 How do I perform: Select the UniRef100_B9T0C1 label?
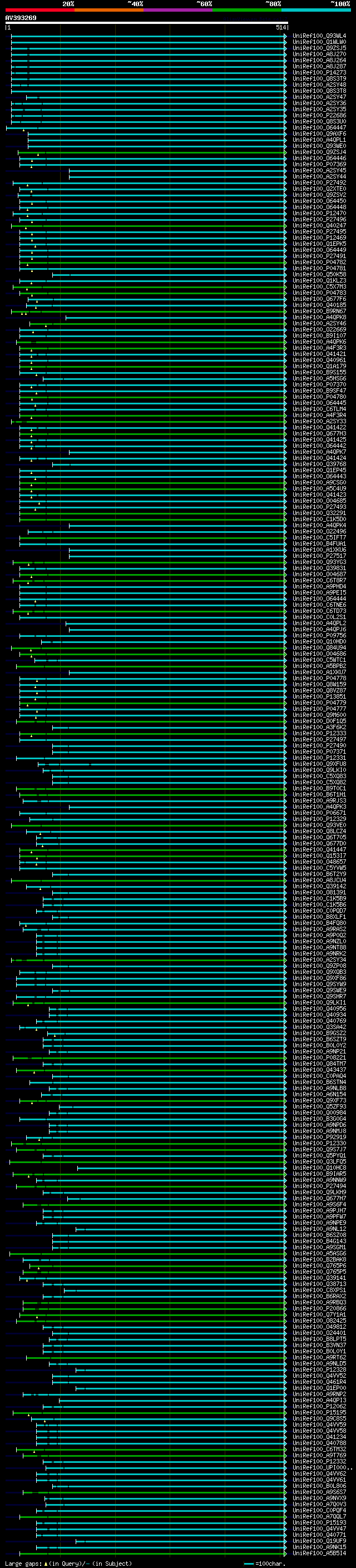coord(319,789)
